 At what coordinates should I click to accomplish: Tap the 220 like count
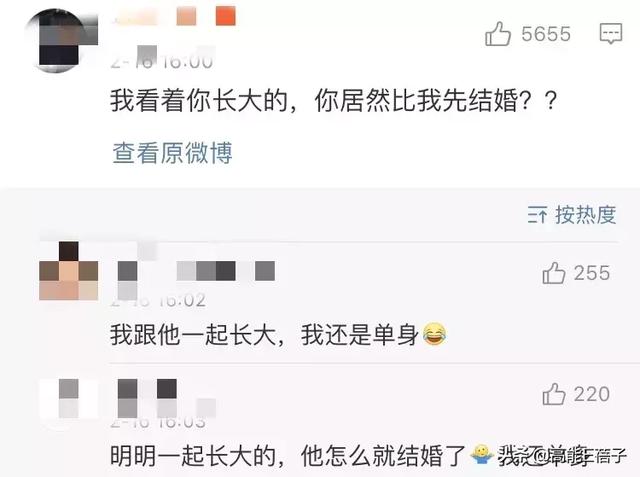pyautogui.click(x=592, y=394)
